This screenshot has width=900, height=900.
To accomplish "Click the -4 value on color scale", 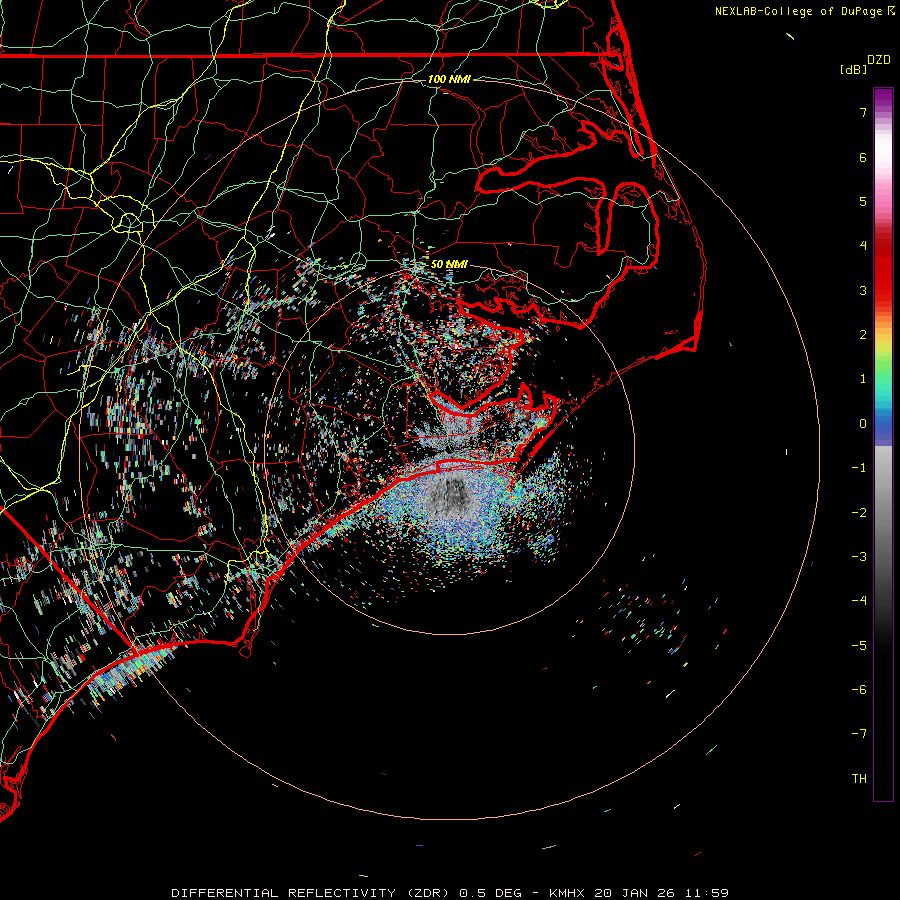I will [859, 601].
